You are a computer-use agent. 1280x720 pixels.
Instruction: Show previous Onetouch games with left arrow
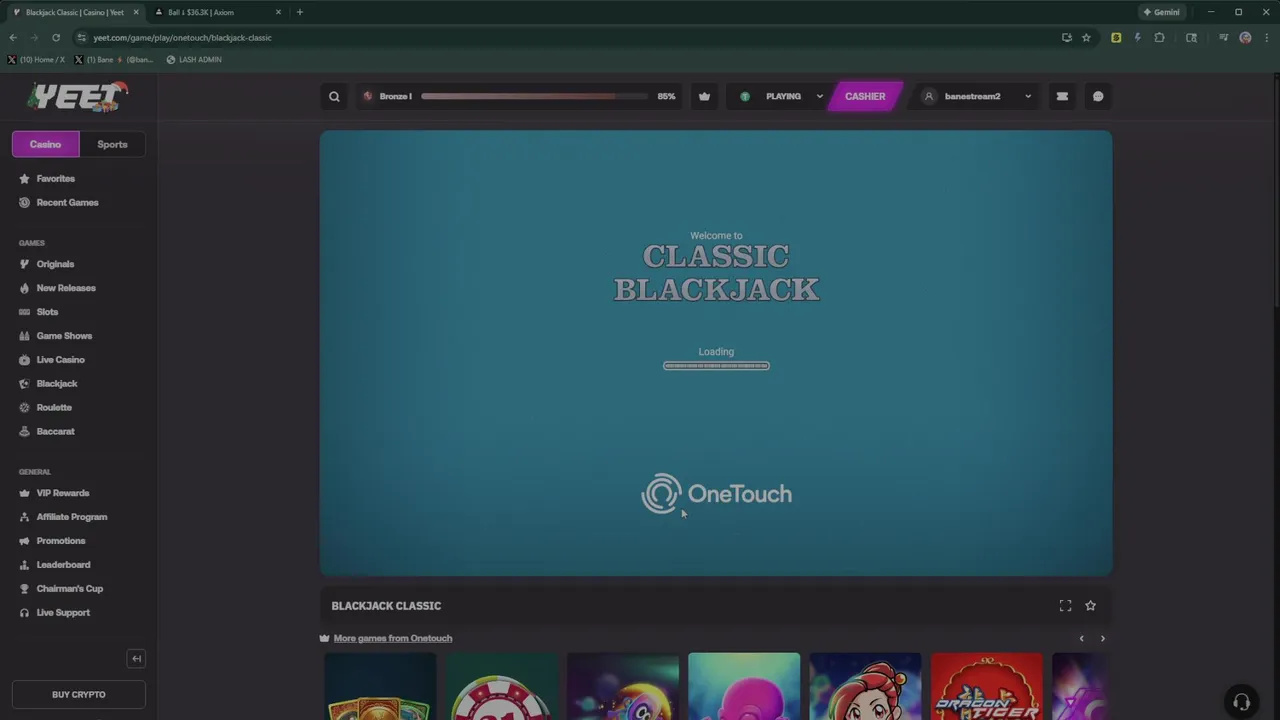1081,638
